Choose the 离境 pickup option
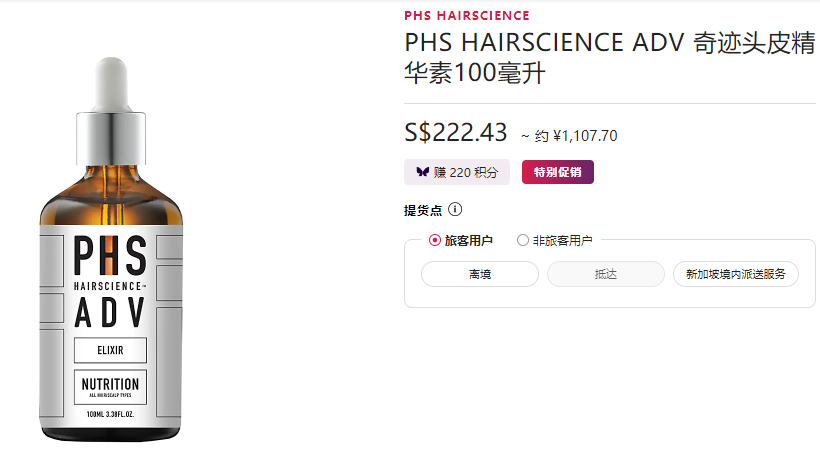This screenshot has height=456, width=820. coord(480,274)
